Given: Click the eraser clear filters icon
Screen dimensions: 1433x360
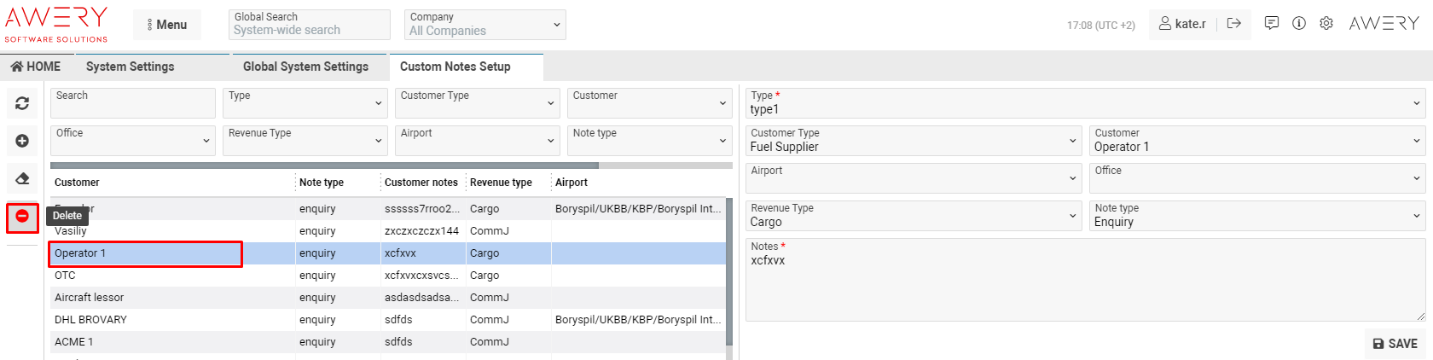Looking at the screenshot, I should [x=22, y=179].
